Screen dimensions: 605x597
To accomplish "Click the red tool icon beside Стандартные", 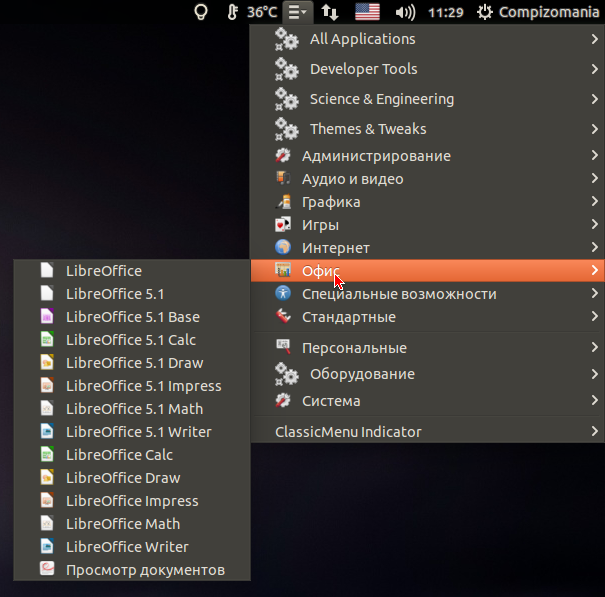I will (x=283, y=316).
